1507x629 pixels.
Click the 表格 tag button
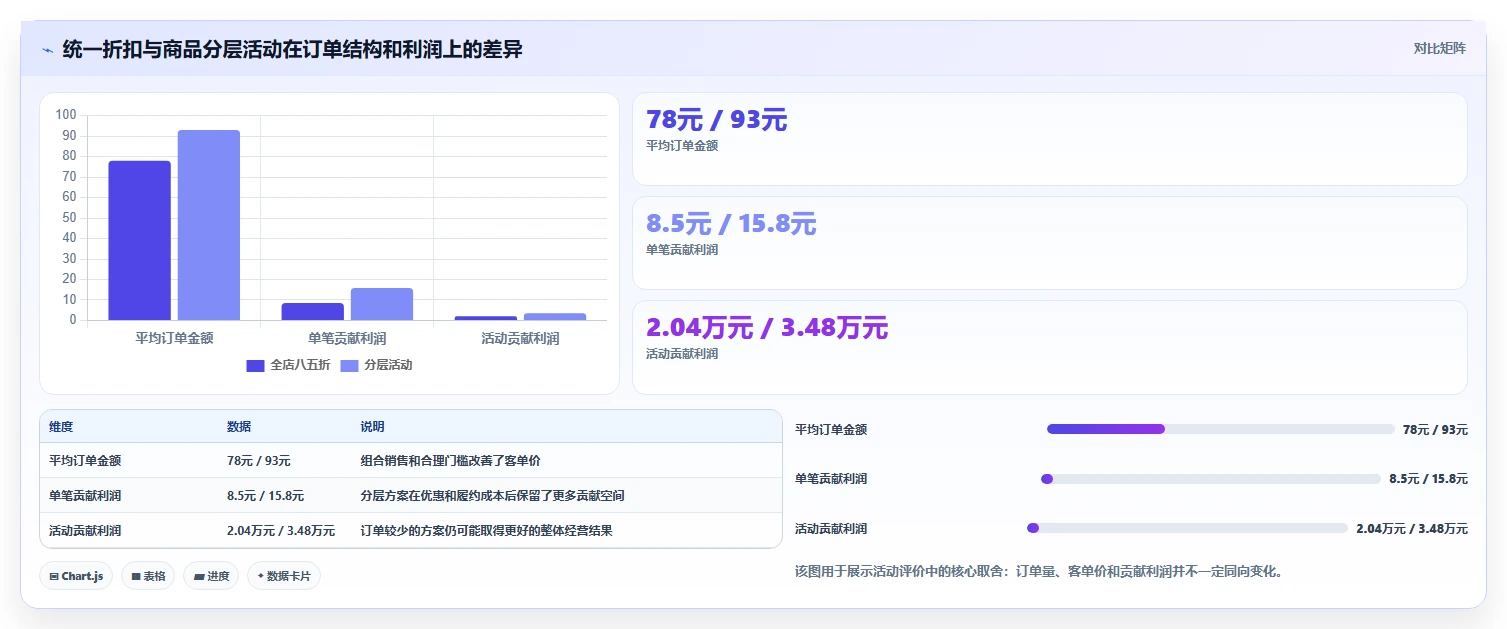tap(148, 576)
